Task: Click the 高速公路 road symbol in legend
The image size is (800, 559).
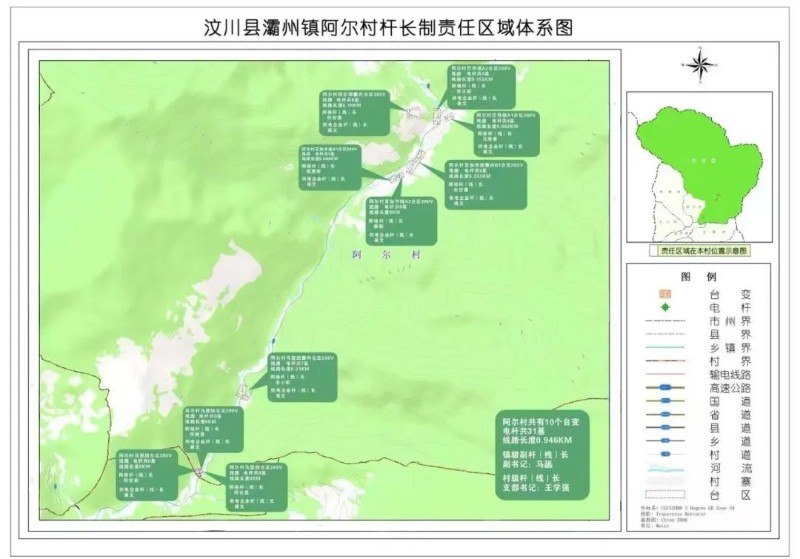Action: click(x=665, y=388)
